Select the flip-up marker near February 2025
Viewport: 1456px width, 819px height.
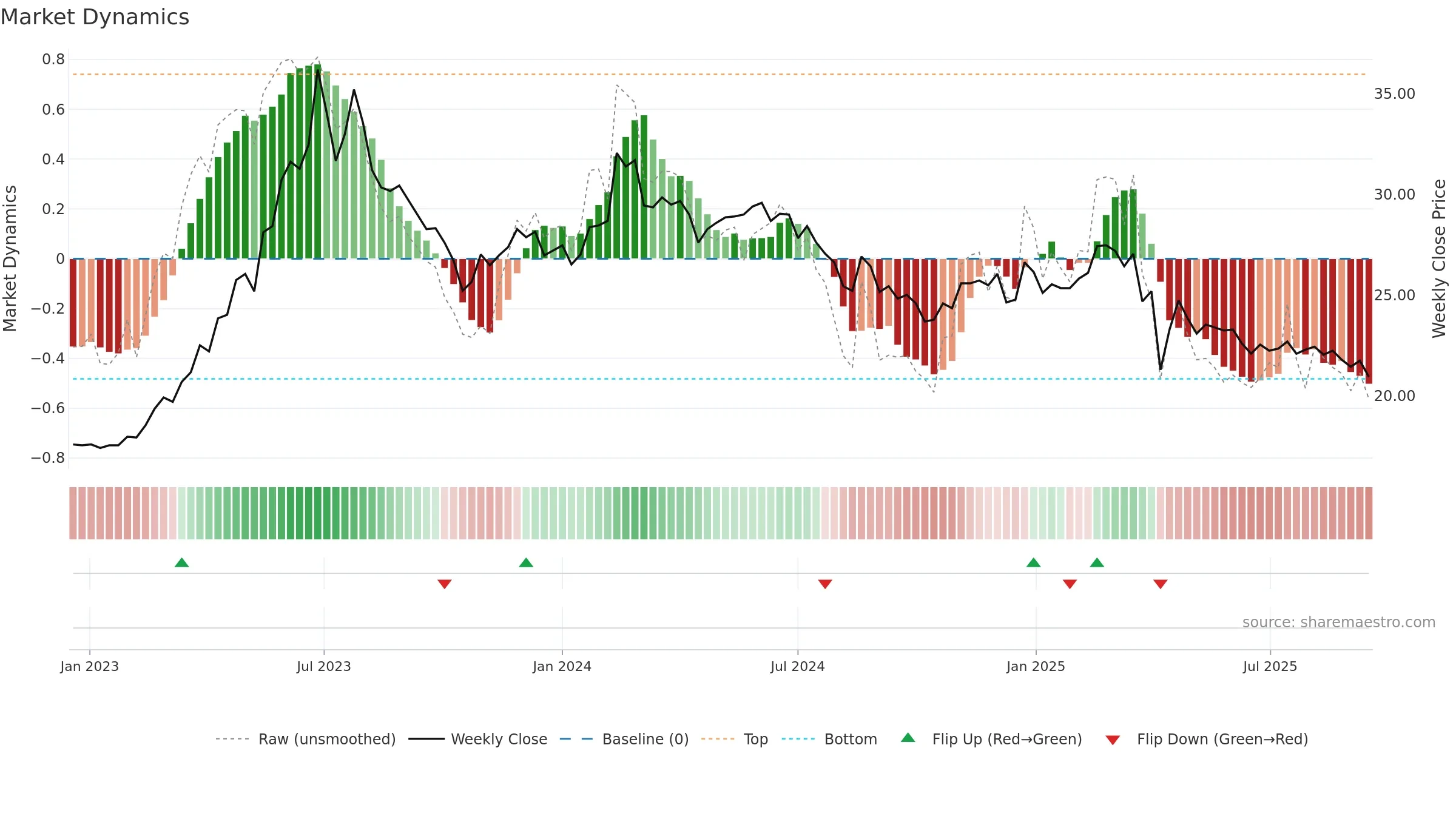click(1097, 562)
